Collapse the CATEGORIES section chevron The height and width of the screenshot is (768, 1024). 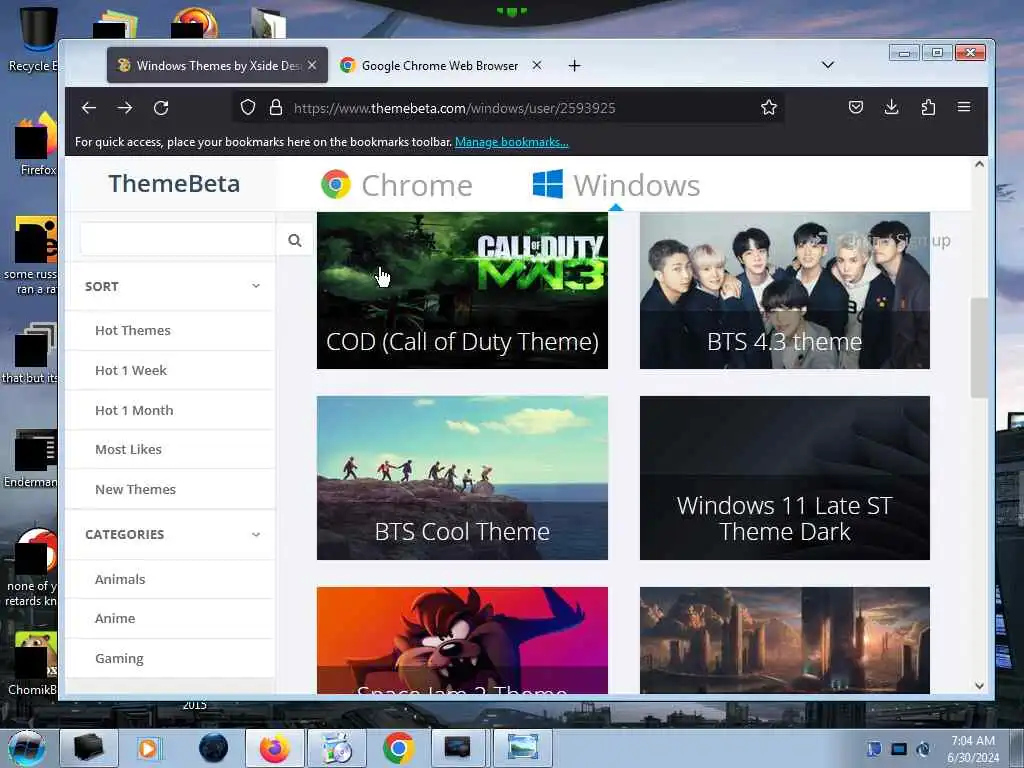[x=256, y=534]
